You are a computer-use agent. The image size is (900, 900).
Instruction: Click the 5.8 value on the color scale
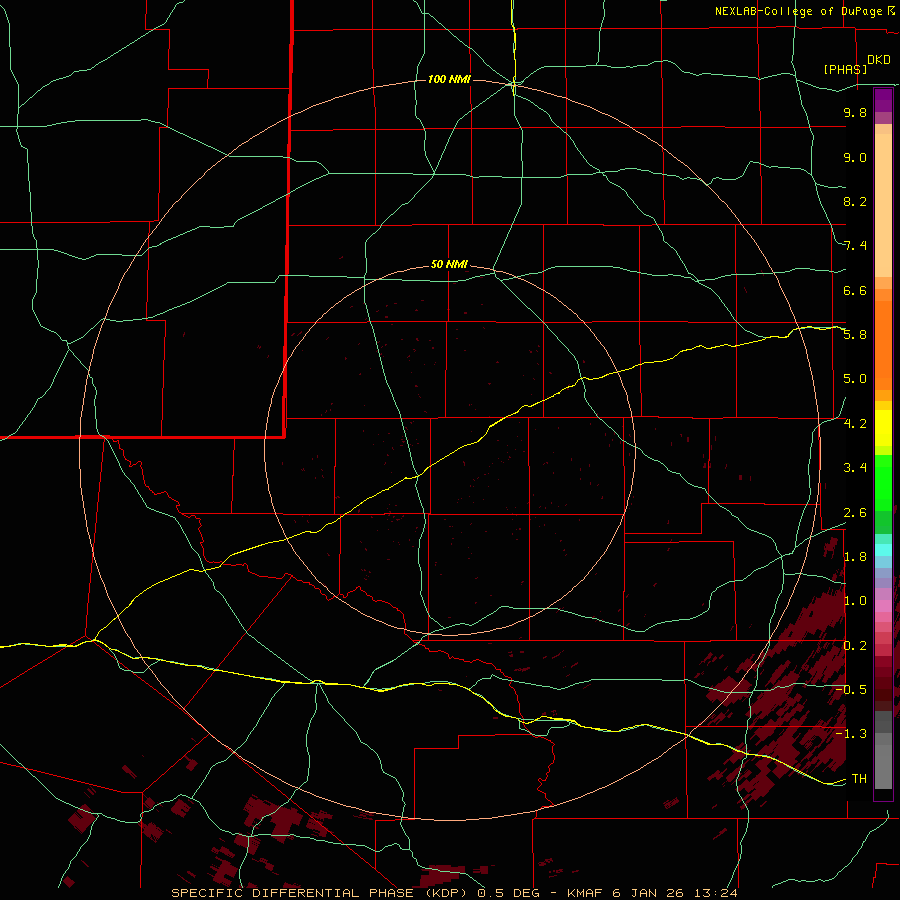click(x=855, y=334)
